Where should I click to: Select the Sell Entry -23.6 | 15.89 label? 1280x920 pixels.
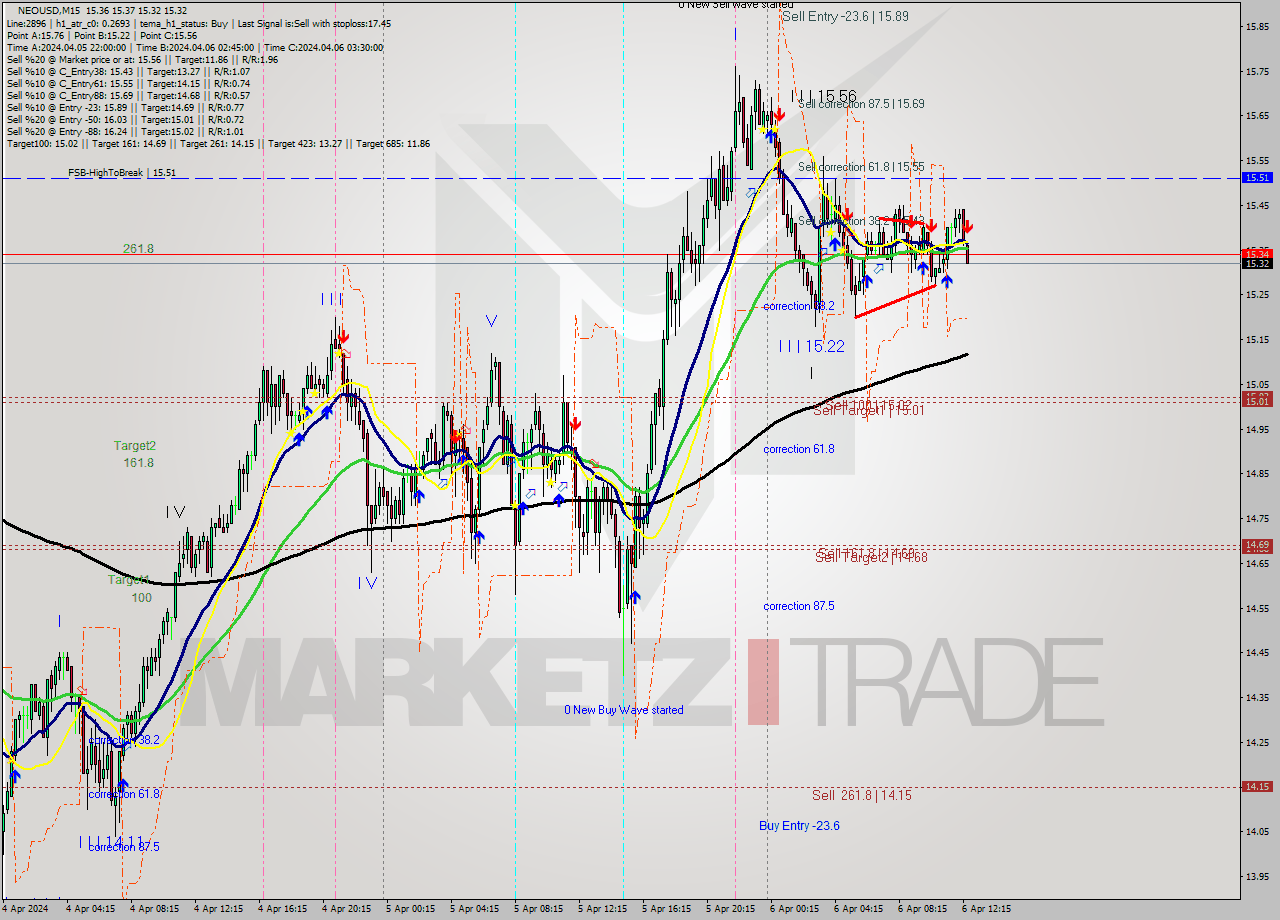pyautogui.click(x=845, y=16)
